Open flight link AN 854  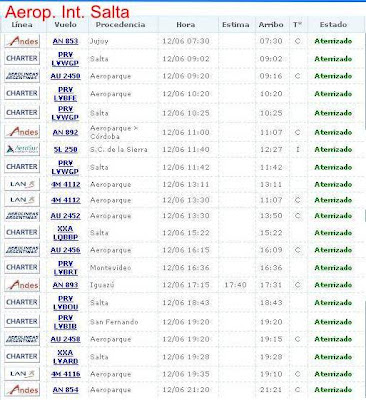point(65,390)
